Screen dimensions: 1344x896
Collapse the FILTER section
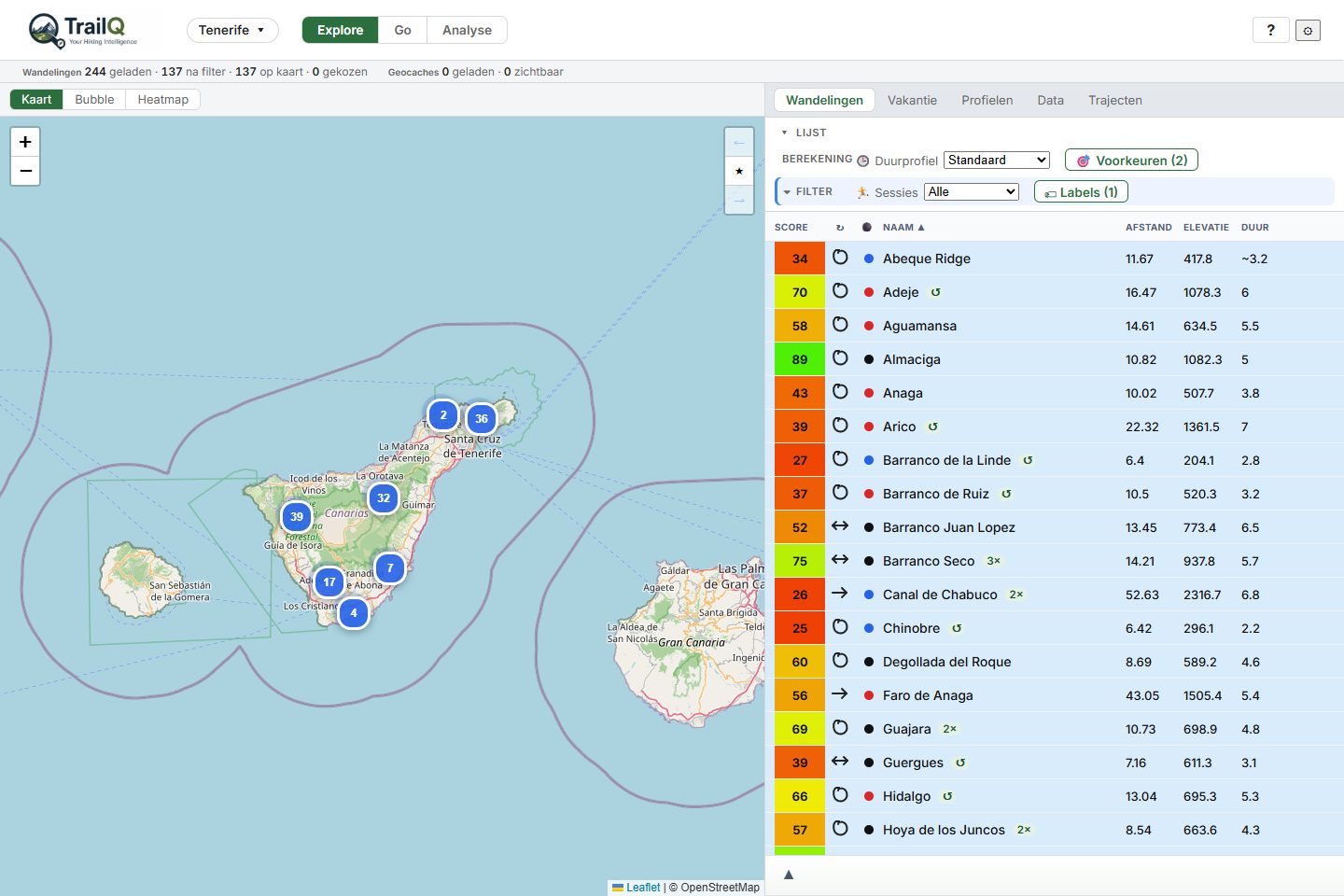tap(807, 191)
